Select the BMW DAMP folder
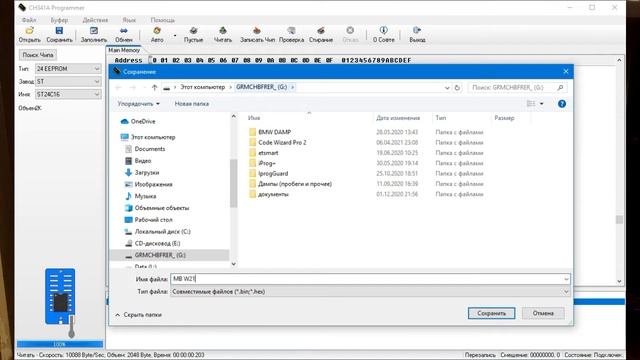 [x=269, y=132]
